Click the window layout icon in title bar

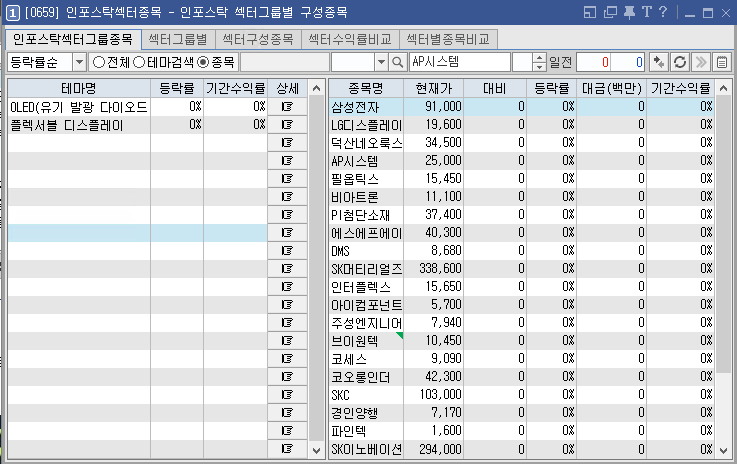[590, 12]
